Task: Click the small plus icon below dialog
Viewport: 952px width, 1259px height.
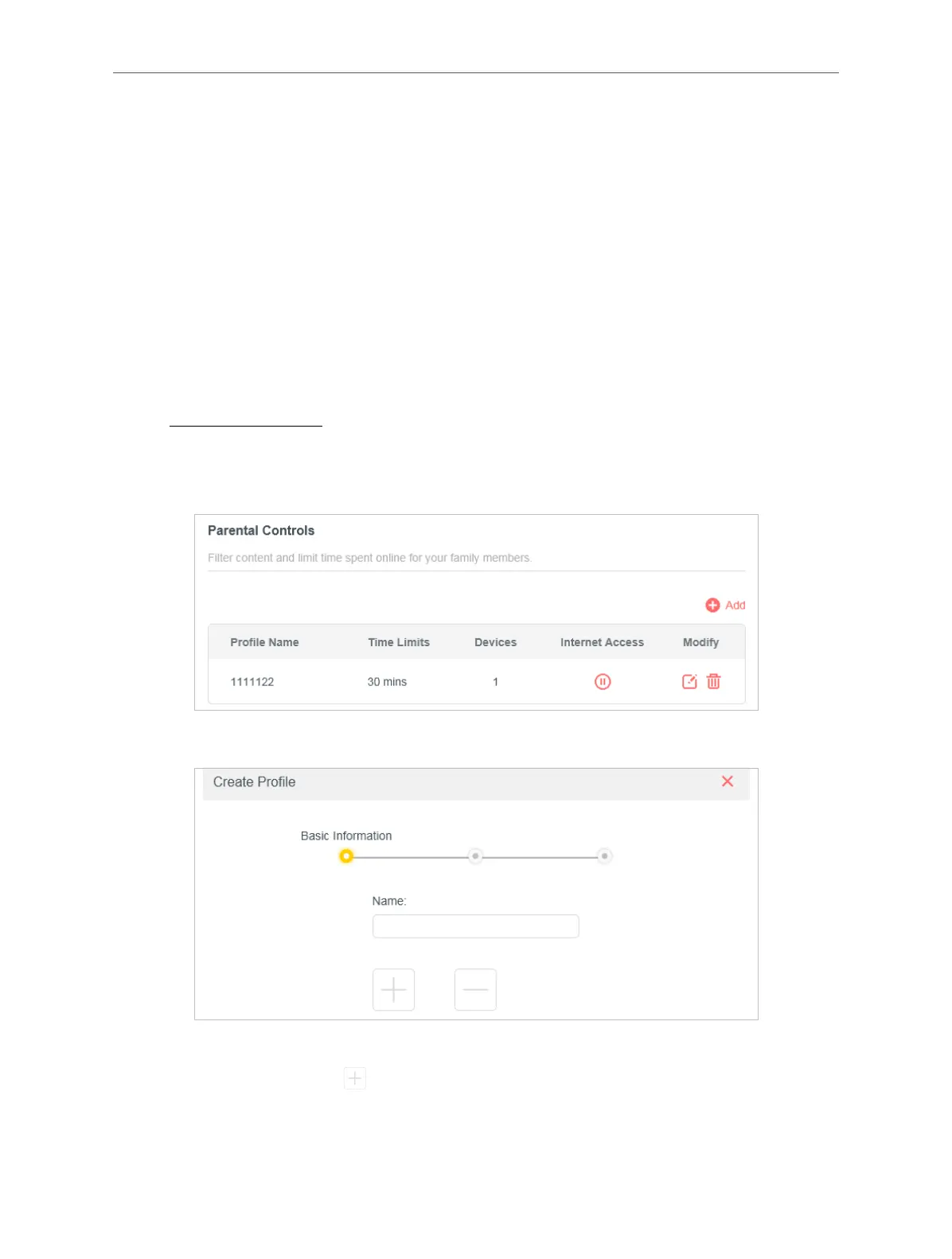Action: 355,1078
